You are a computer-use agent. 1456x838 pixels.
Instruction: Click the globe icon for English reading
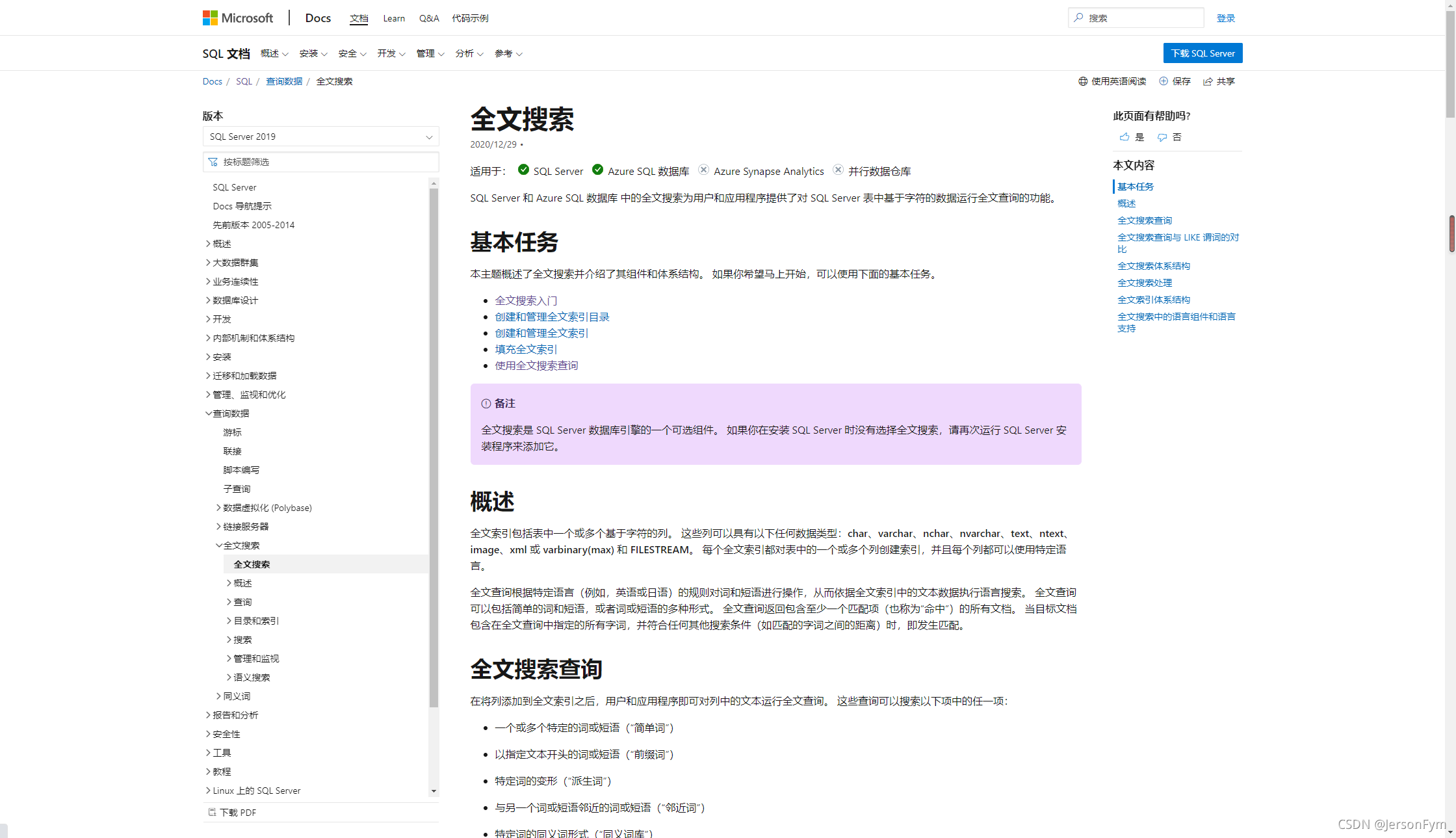[x=1083, y=81]
